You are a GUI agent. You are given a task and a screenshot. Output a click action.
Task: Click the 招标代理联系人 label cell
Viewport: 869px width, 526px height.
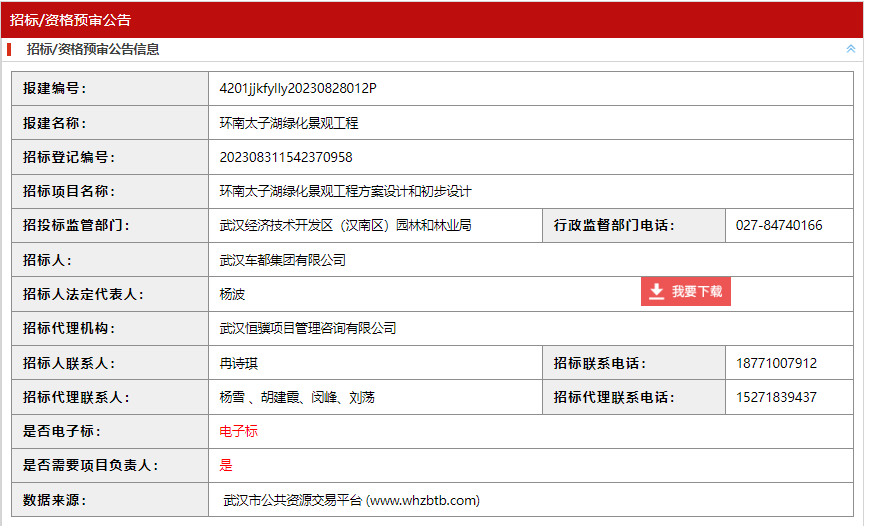[110, 397]
